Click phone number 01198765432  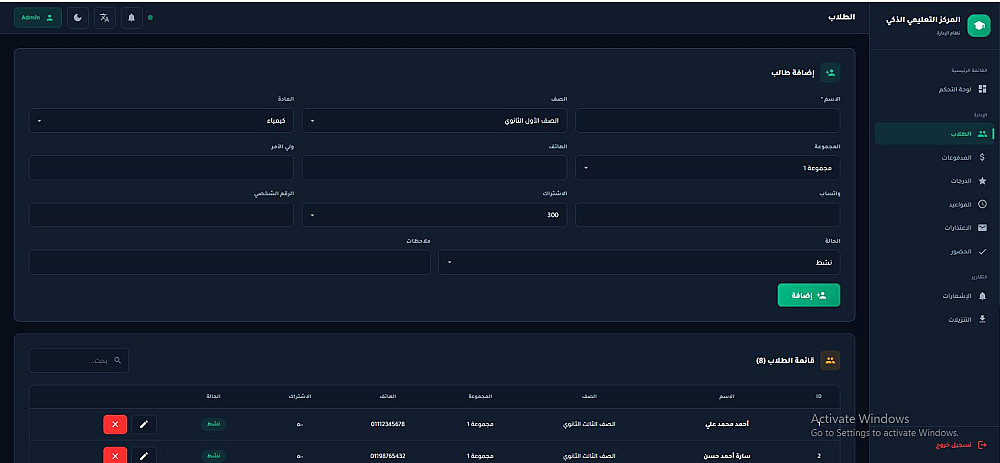coord(388,456)
